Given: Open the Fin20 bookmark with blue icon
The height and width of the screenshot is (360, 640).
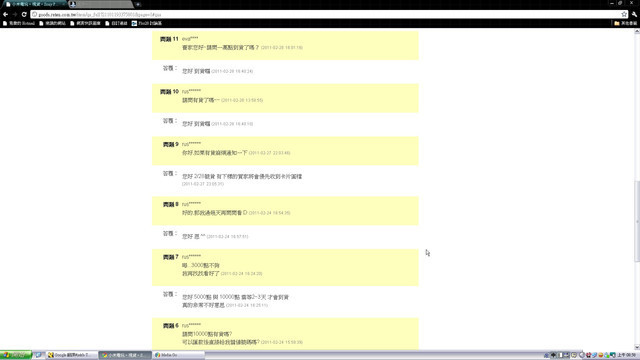Looking at the screenshot, I should 147,23.
